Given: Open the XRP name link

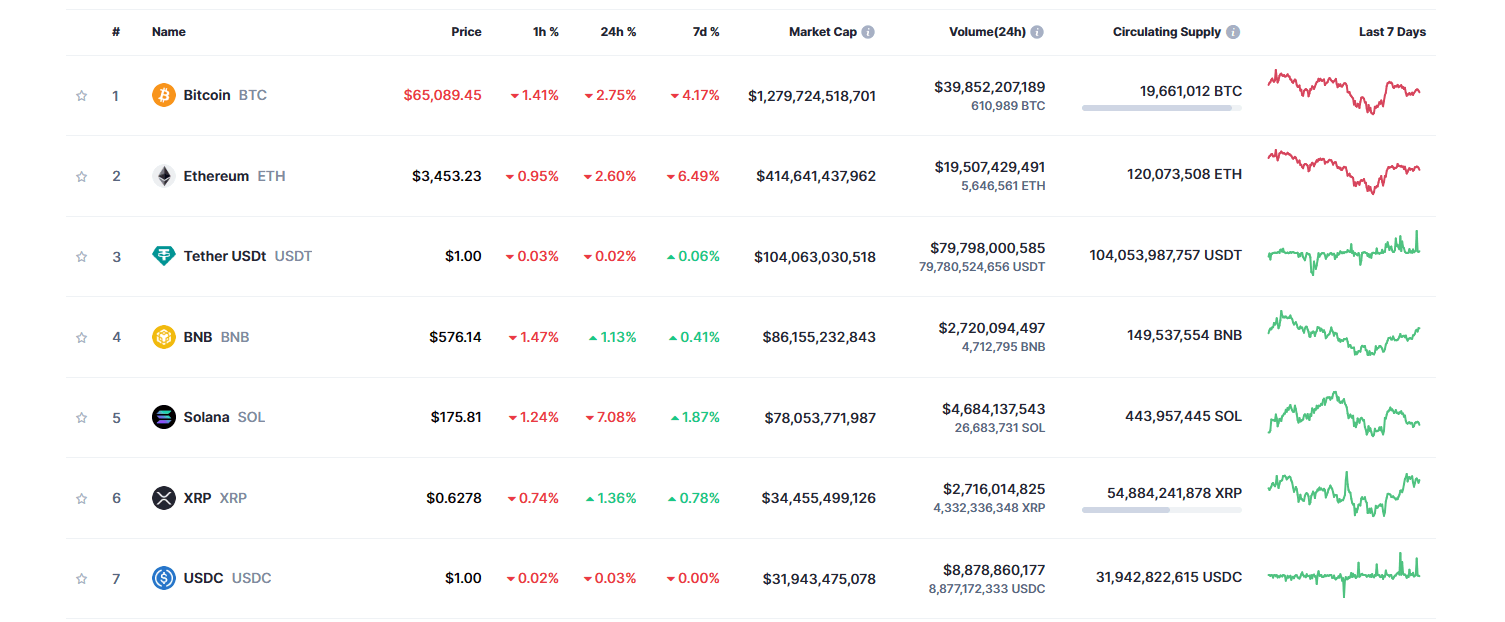Looking at the screenshot, I should pos(197,498).
